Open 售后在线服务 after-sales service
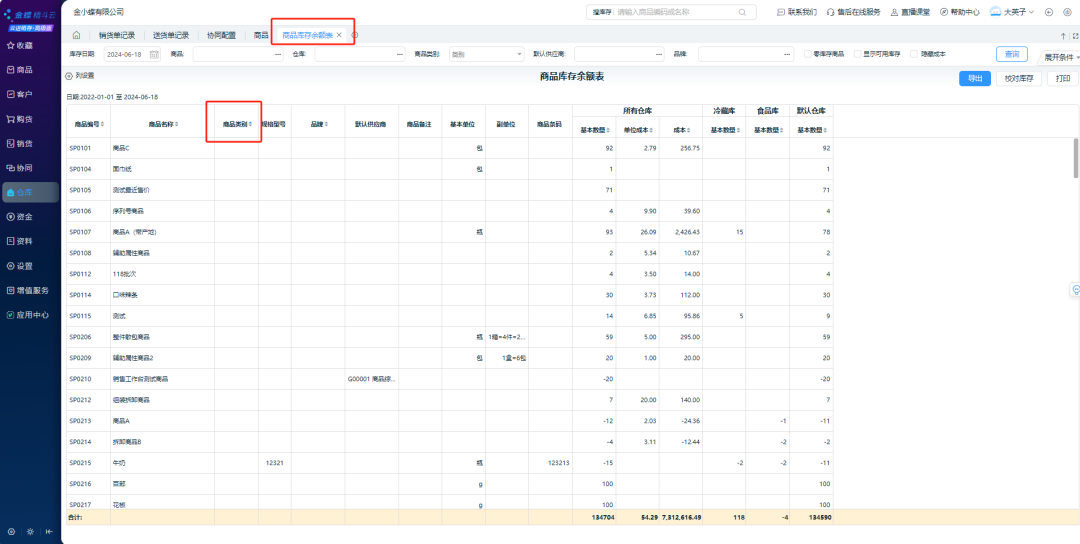The height and width of the screenshot is (544, 1080). (853, 12)
